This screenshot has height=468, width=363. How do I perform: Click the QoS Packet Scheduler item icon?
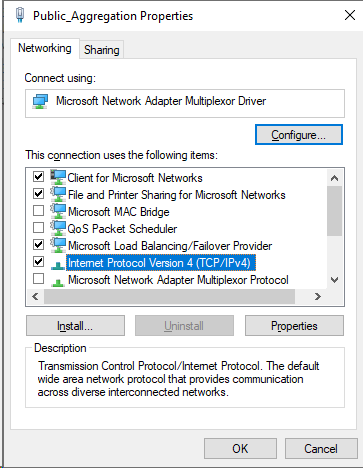tap(58, 228)
